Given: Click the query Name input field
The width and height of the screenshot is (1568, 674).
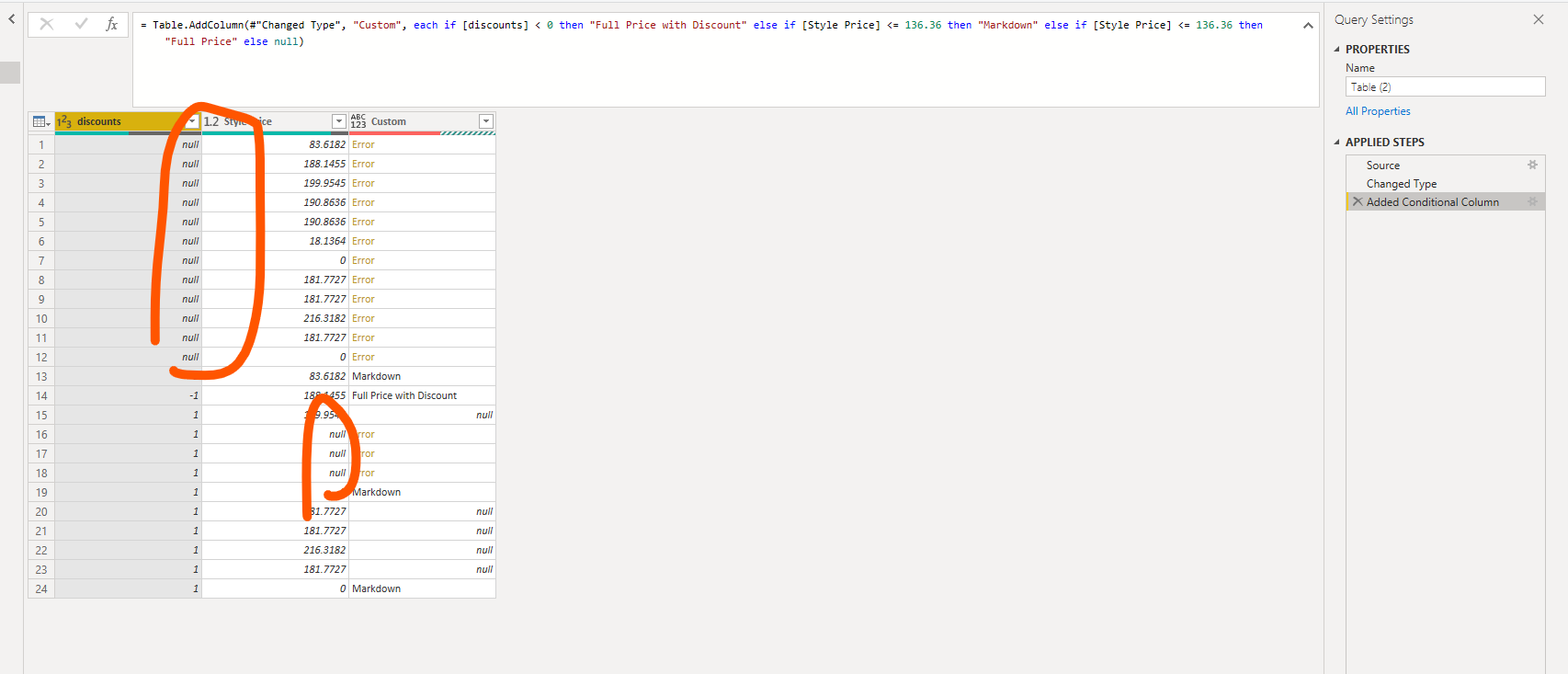Looking at the screenshot, I should pyautogui.click(x=1445, y=87).
